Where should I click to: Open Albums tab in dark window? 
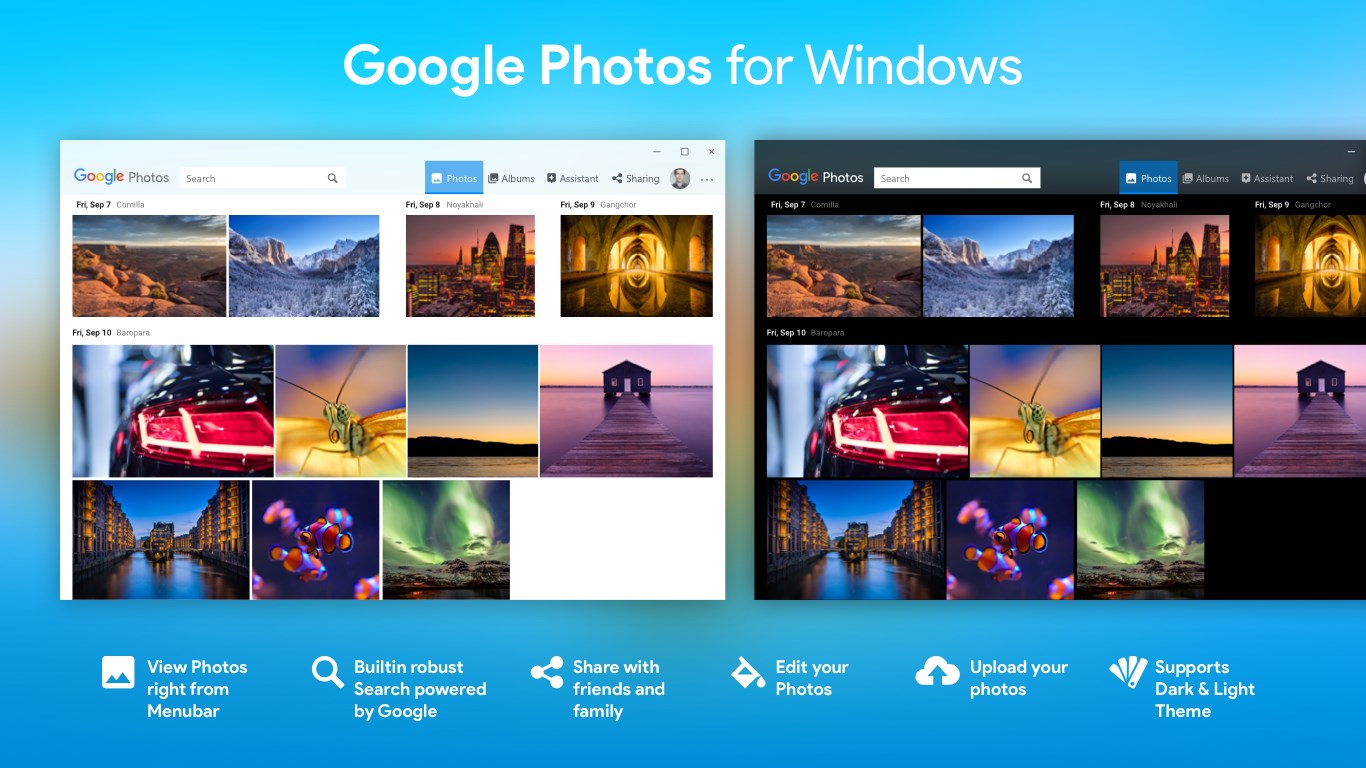[1205, 178]
